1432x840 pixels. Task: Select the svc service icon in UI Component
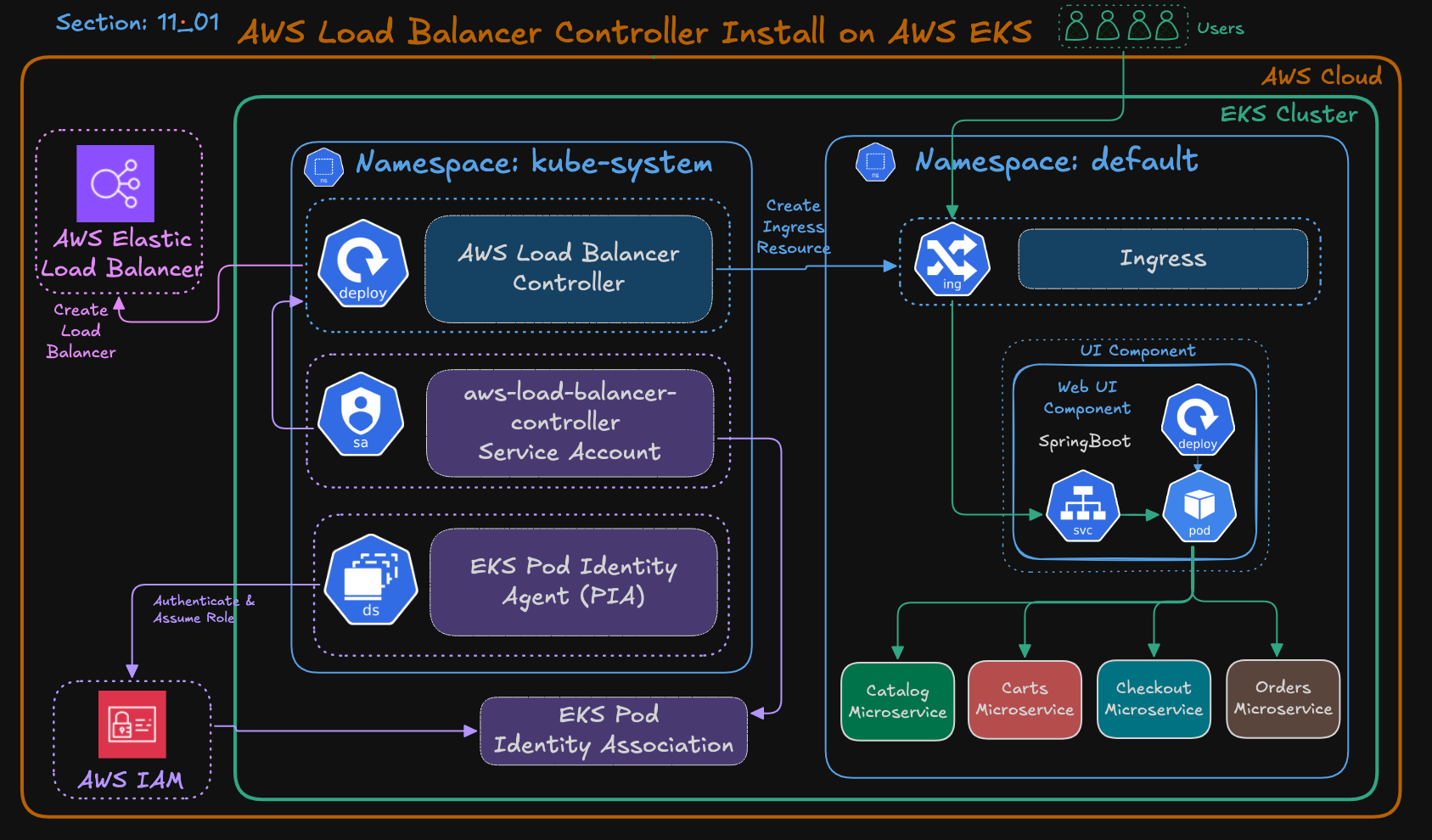tap(1084, 507)
